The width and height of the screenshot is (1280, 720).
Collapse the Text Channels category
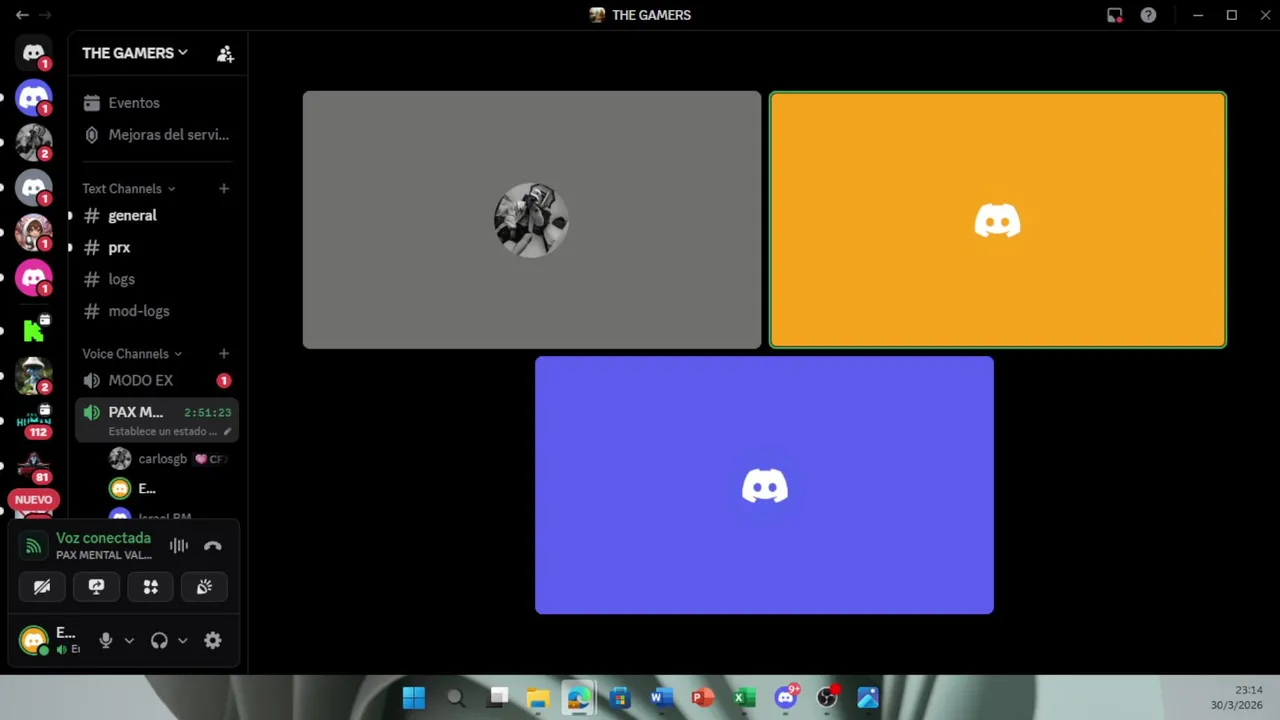[128, 188]
